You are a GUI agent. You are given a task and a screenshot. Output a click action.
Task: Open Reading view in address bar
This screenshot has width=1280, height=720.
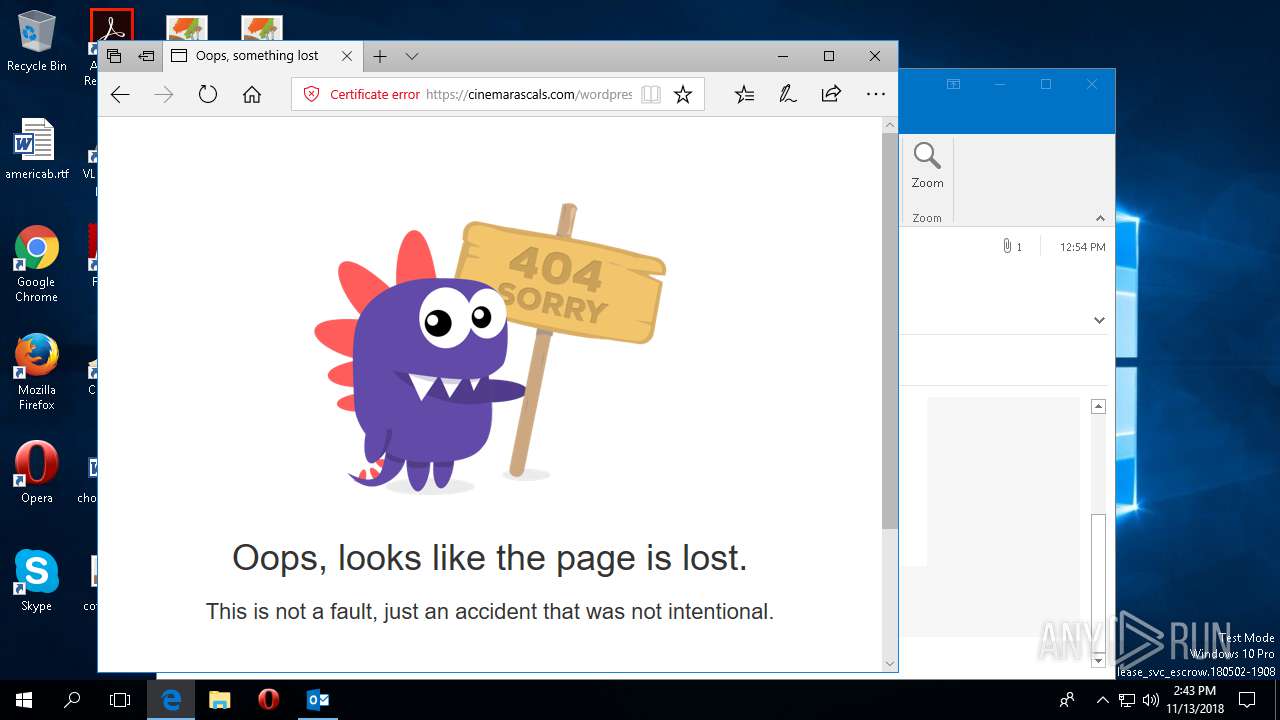(x=651, y=94)
